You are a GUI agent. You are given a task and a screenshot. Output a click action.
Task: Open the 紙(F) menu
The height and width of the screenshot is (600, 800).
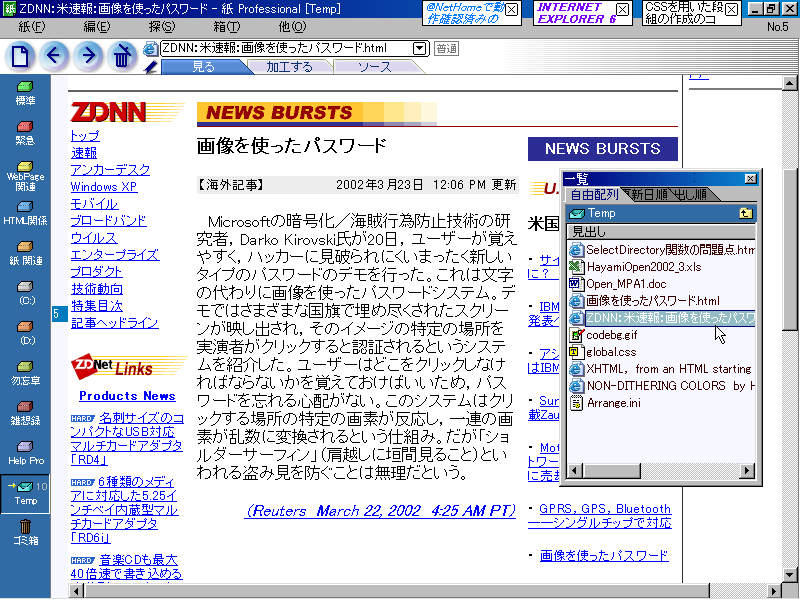pos(31,26)
